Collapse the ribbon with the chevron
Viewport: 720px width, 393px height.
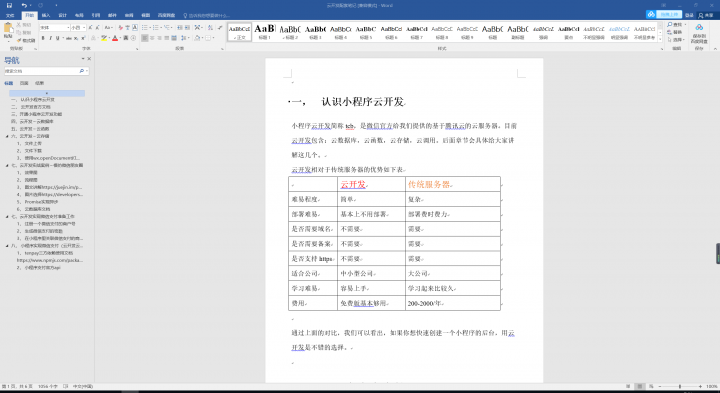point(715,48)
